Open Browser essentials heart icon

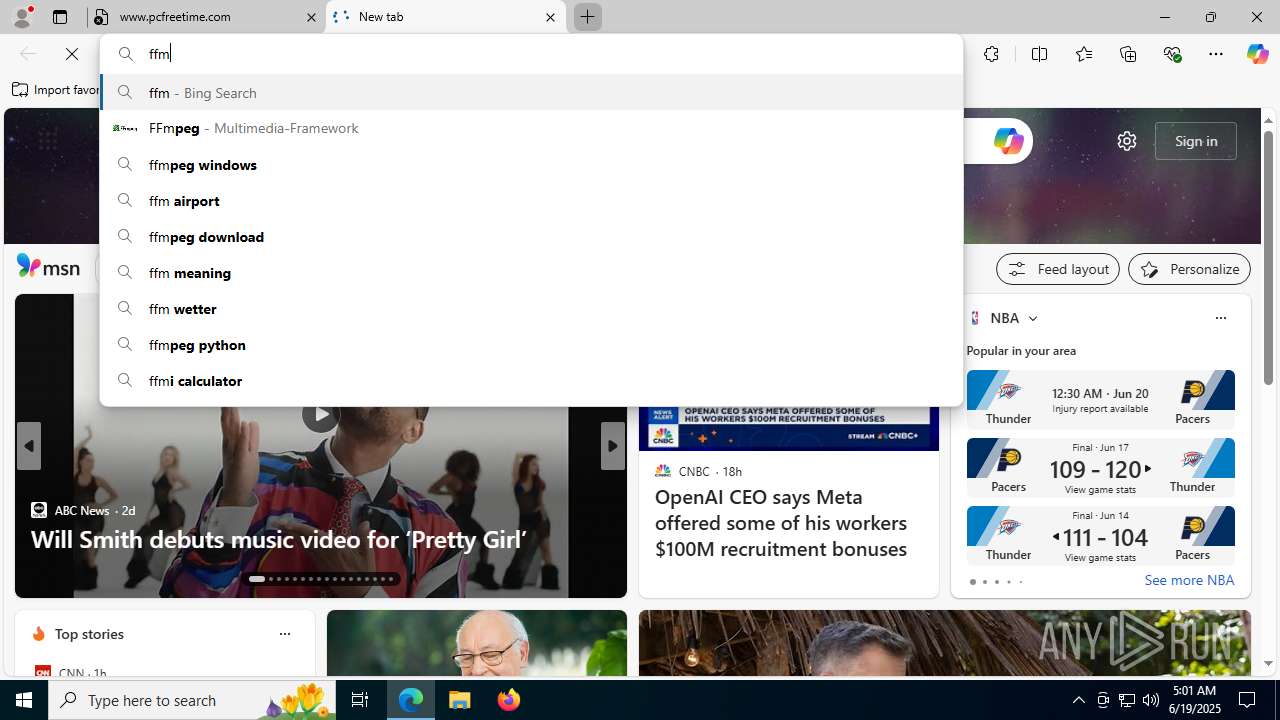click(x=1172, y=54)
